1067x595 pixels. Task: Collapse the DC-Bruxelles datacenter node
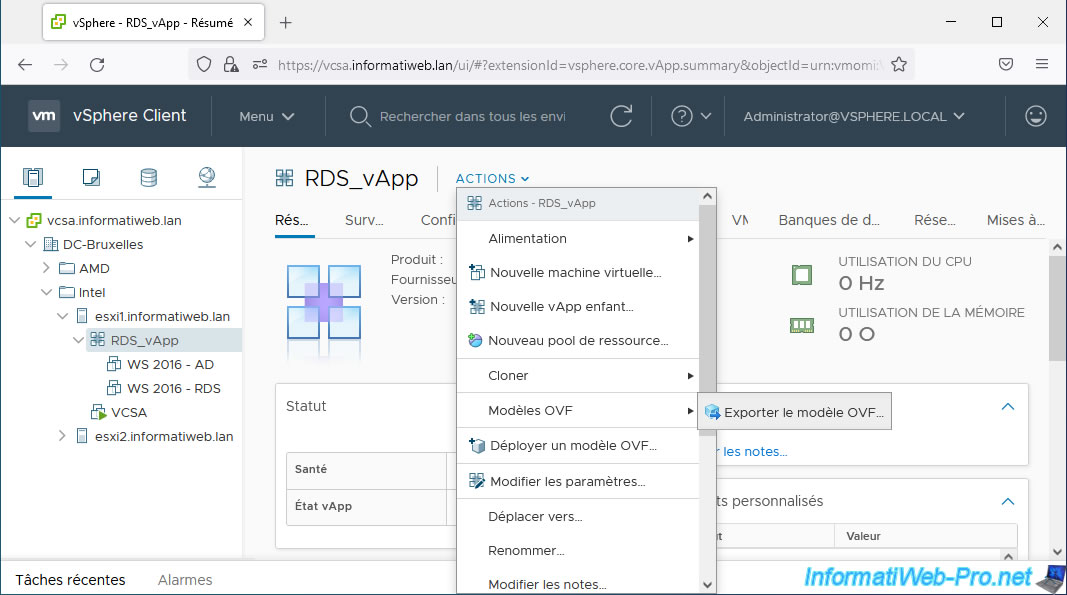31,244
